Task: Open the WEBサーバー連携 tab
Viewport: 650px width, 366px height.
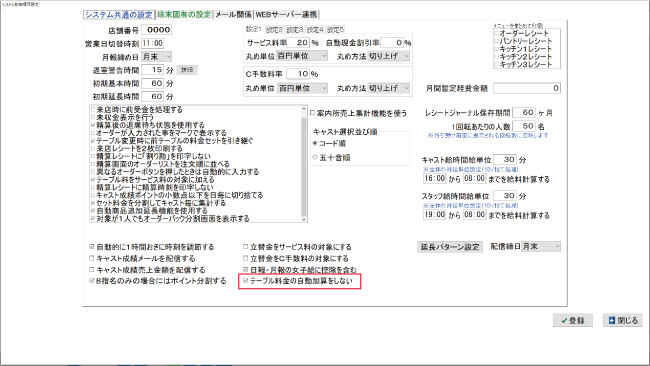Action: click(x=286, y=15)
